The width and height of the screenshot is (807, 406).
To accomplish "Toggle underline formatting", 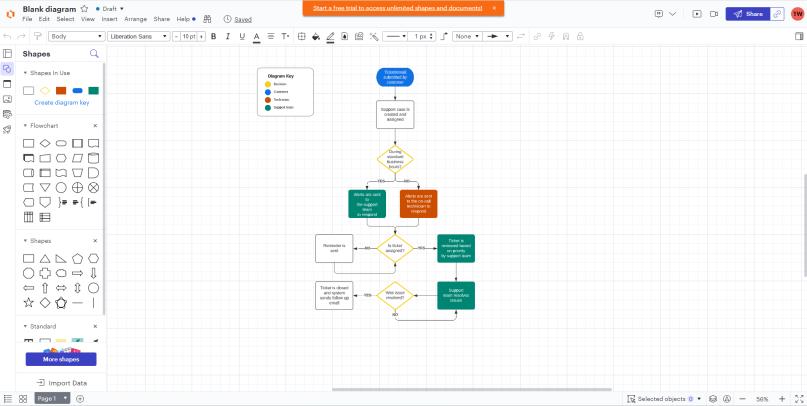I will coord(242,37).
